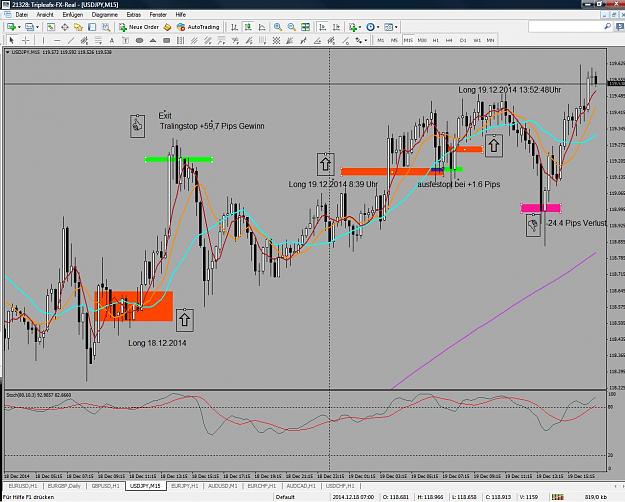Image resolution: width=625 pixels, height=502 pixels.
Task: Open the Strategy Tester magnifier icon
Action: pyautogui.click(x=106, y=27)
